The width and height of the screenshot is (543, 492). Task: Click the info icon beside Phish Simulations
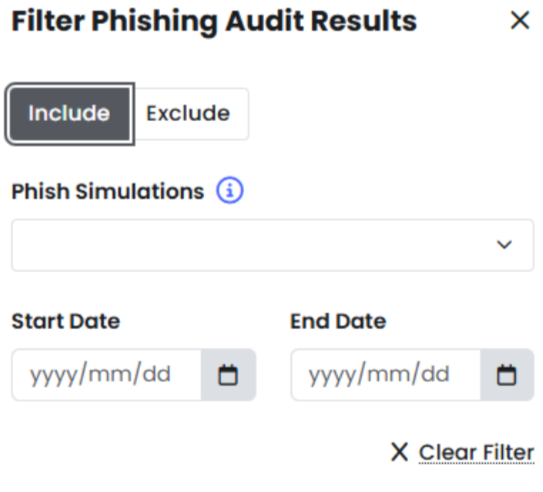[x=230, y=190]
